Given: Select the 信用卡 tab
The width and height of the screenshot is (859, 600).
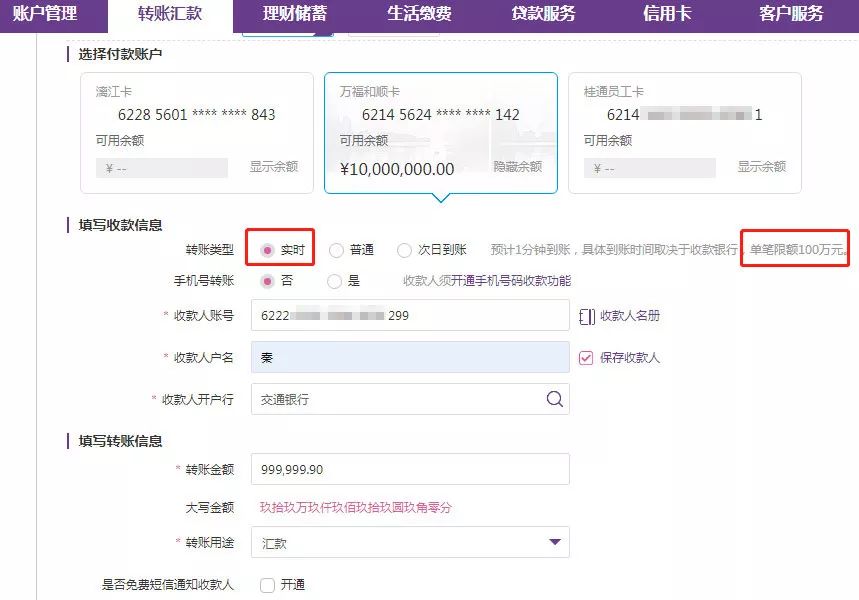Looking at the screenshot, I should coord(667,13).
